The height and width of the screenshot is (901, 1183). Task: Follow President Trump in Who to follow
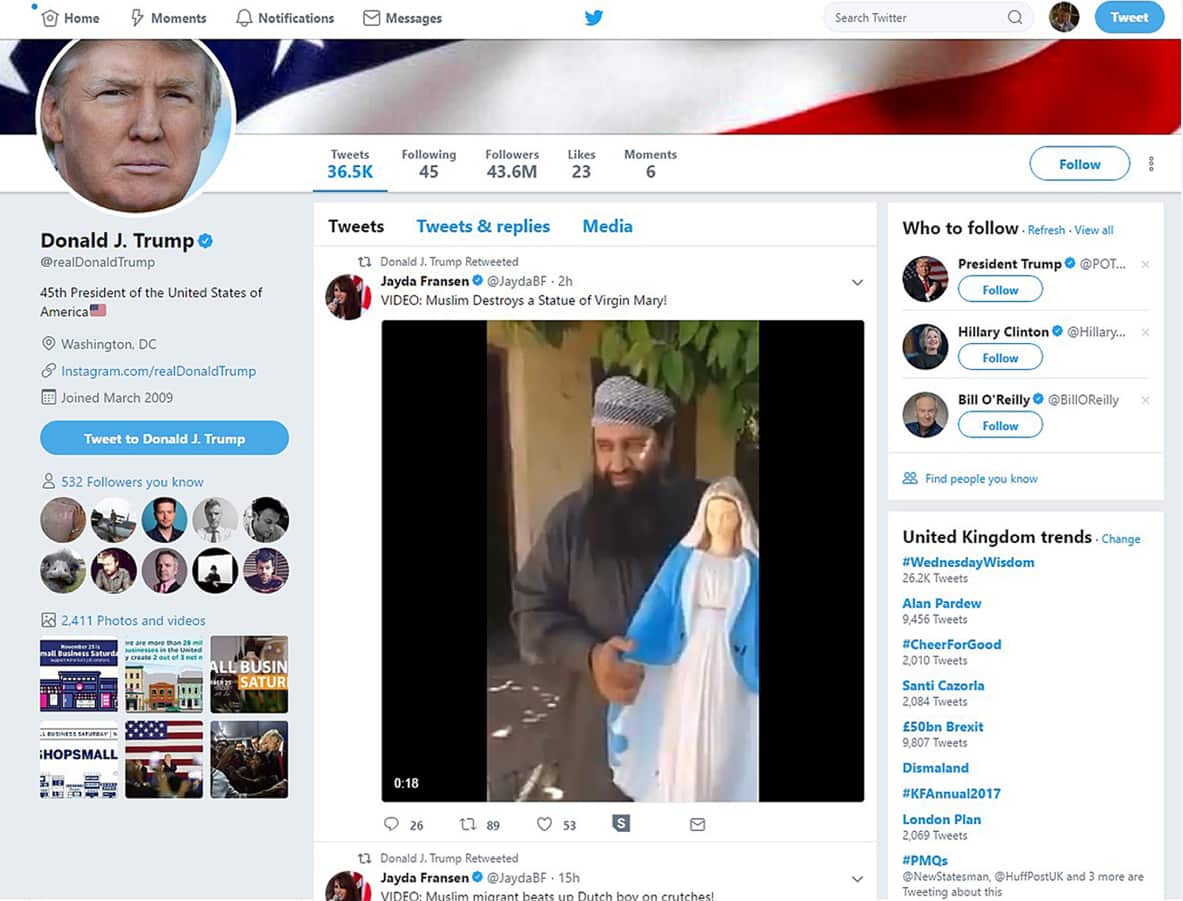coord(999,289)
